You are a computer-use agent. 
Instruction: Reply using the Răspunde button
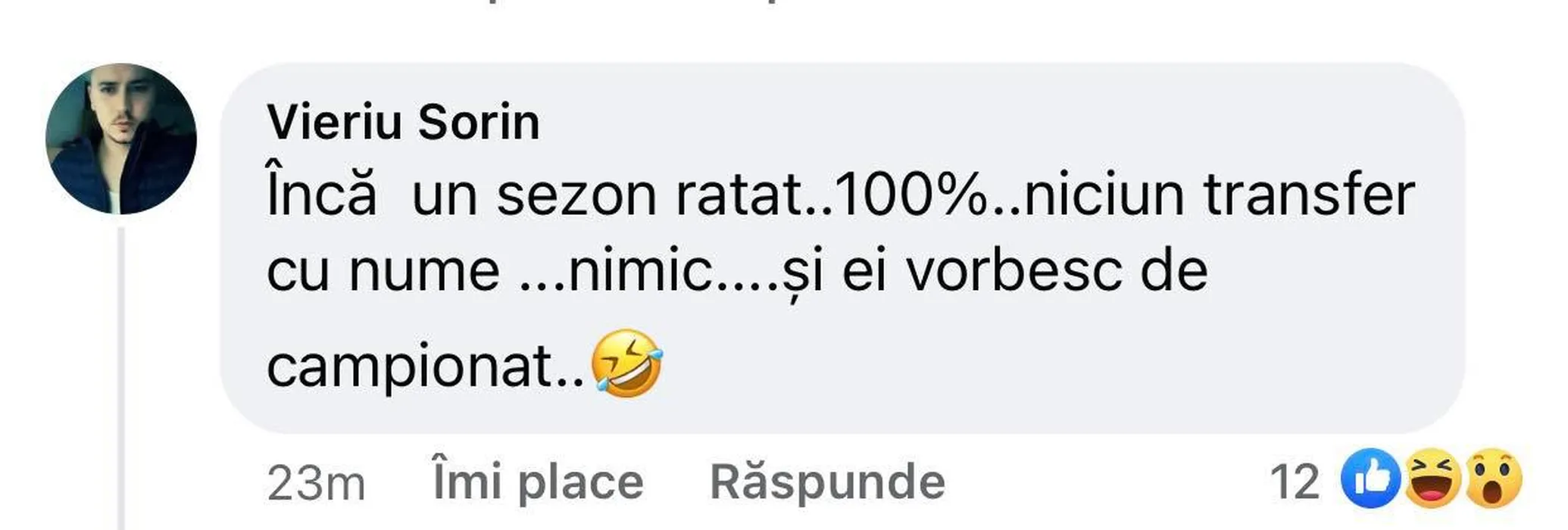[827, 482]
